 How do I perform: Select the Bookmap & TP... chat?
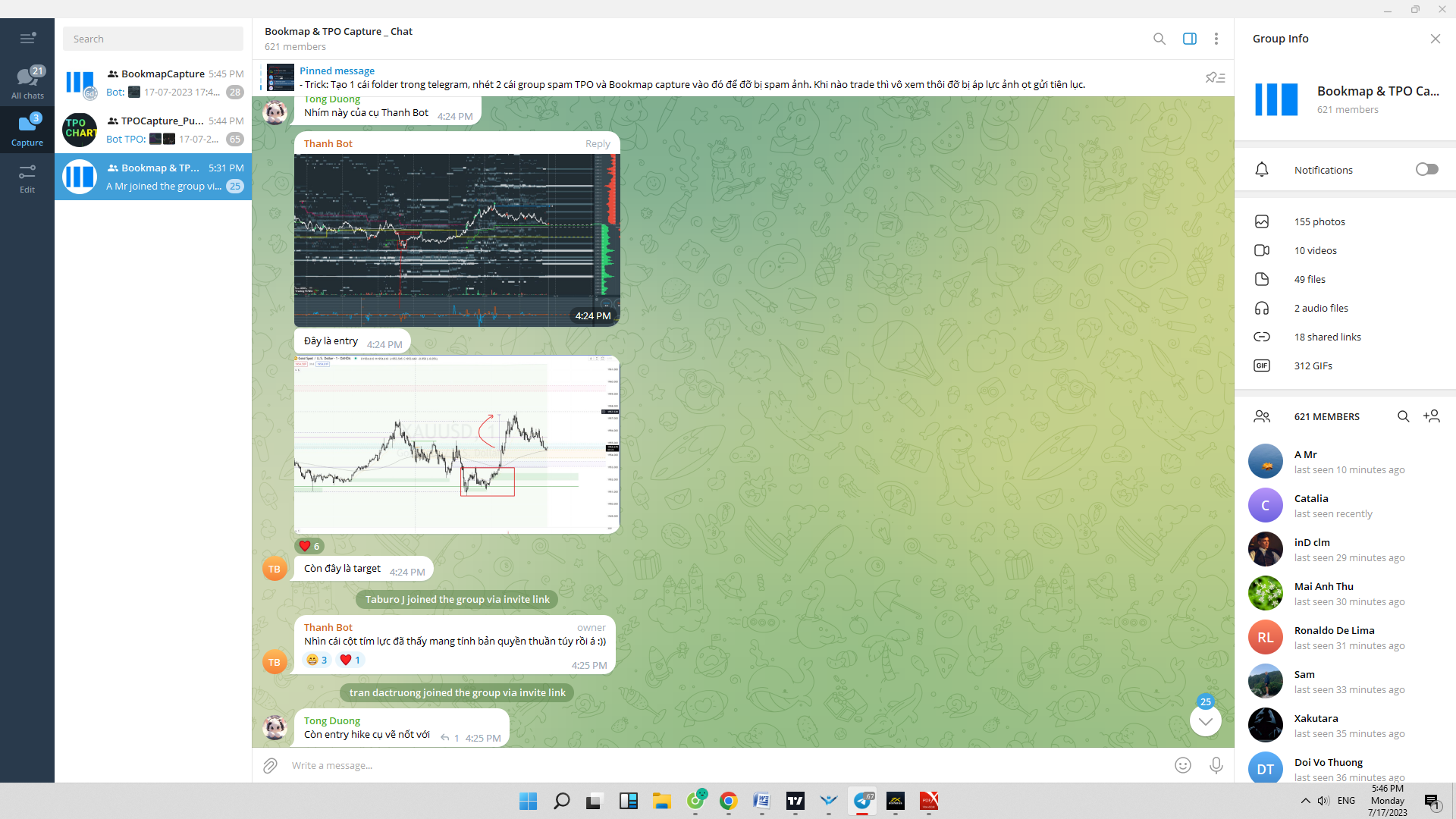(153, 177)
